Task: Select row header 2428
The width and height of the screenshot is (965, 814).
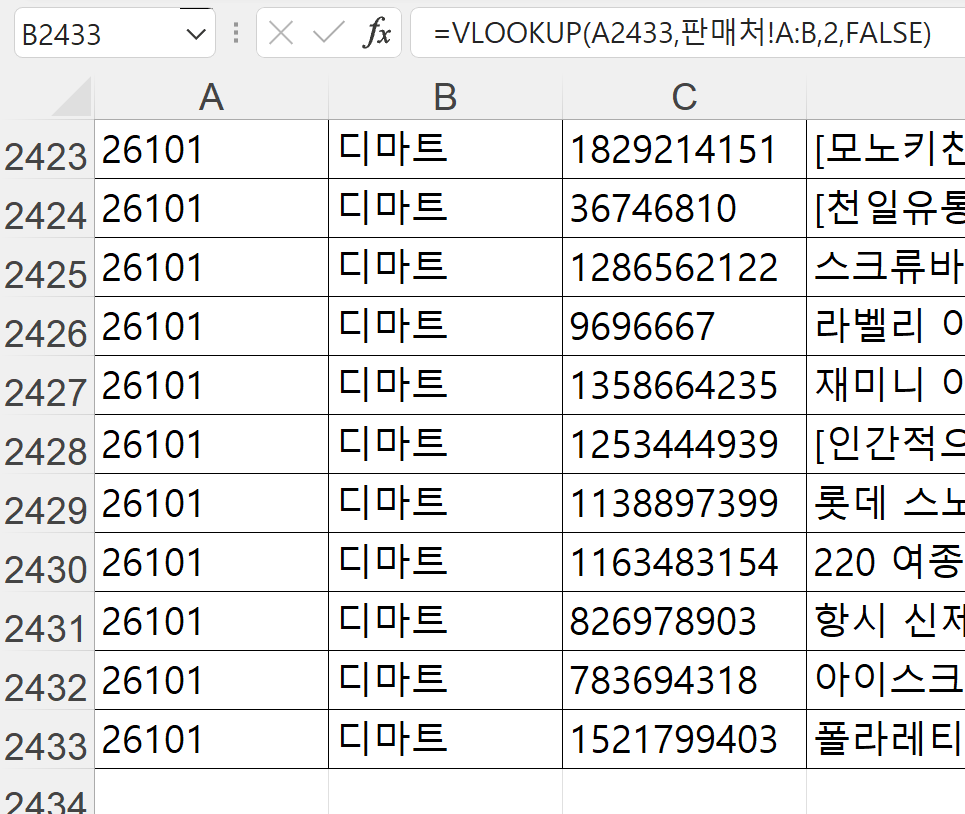Action: 47,445
